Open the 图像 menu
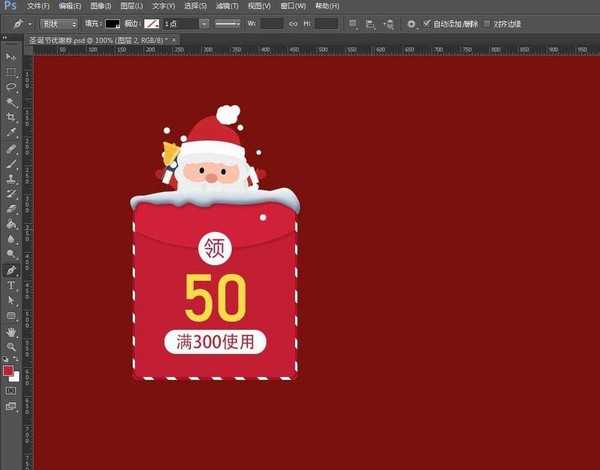This screenshot has height=470, width=600. [x=100, y=6]
